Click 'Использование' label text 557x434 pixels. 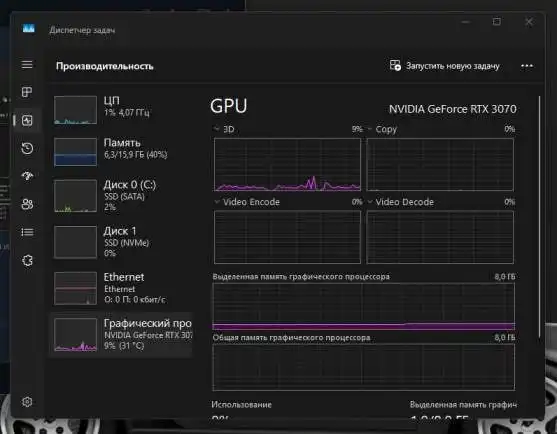241,404
